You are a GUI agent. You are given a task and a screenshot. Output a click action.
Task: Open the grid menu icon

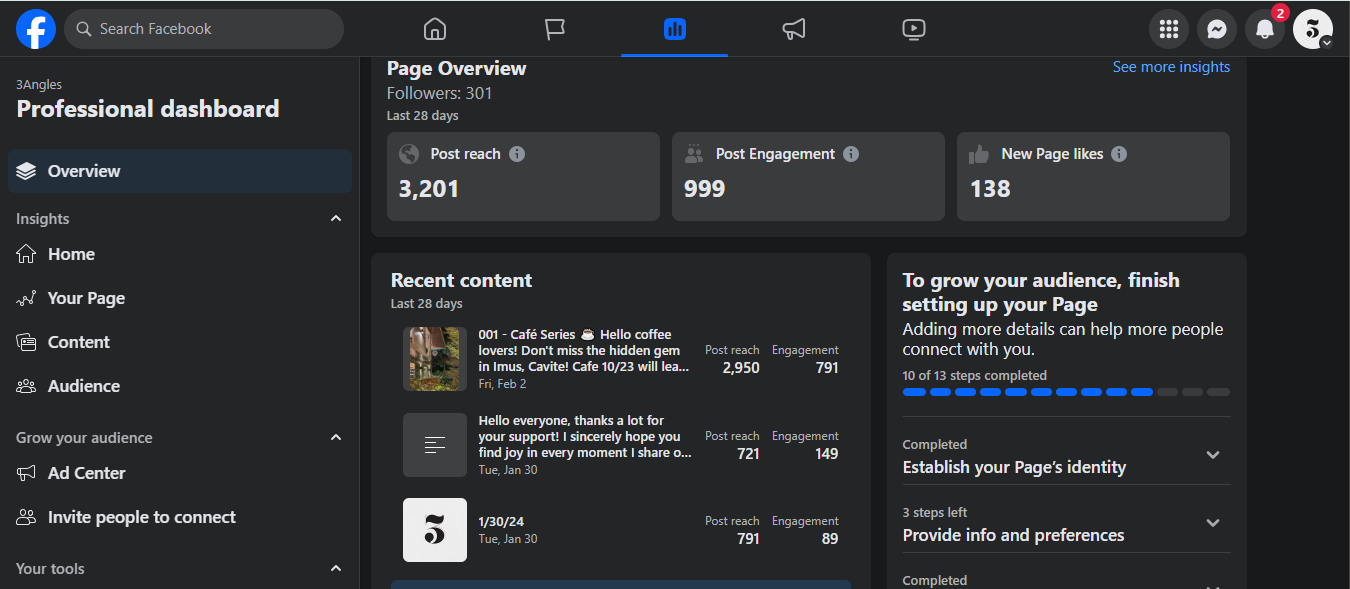click(1169, 29)
